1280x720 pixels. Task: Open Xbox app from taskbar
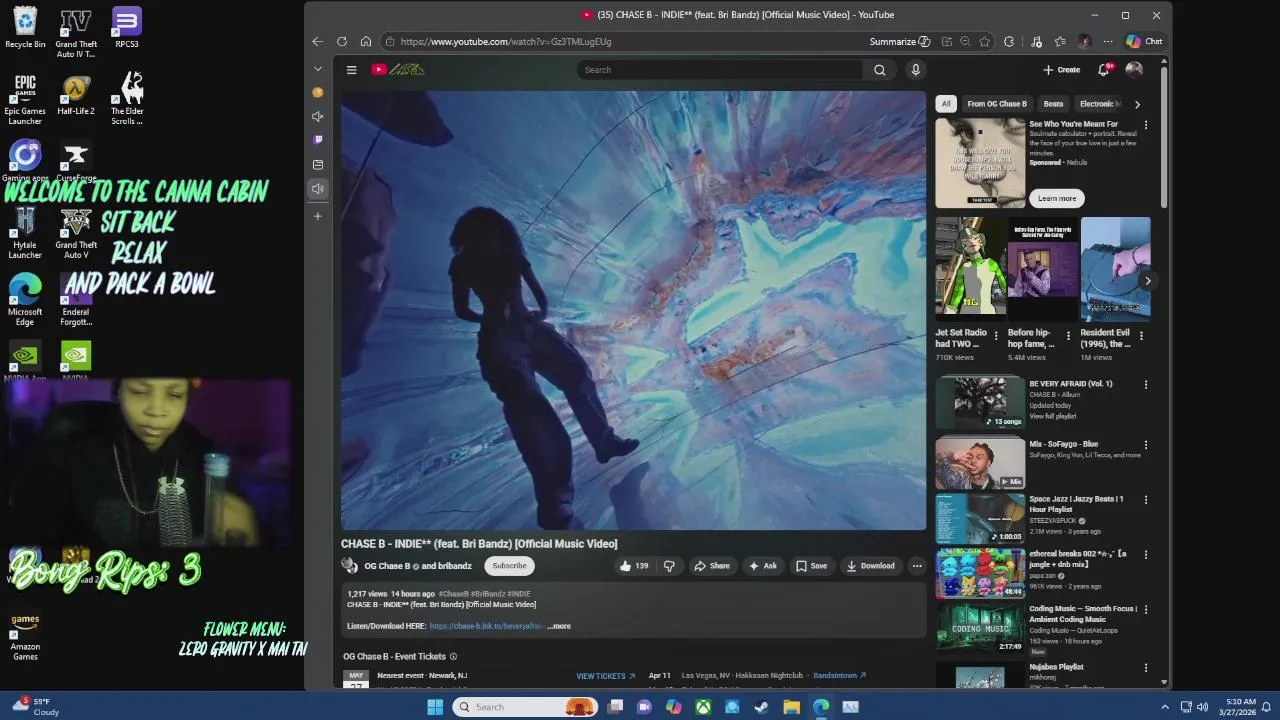(704, 707)
